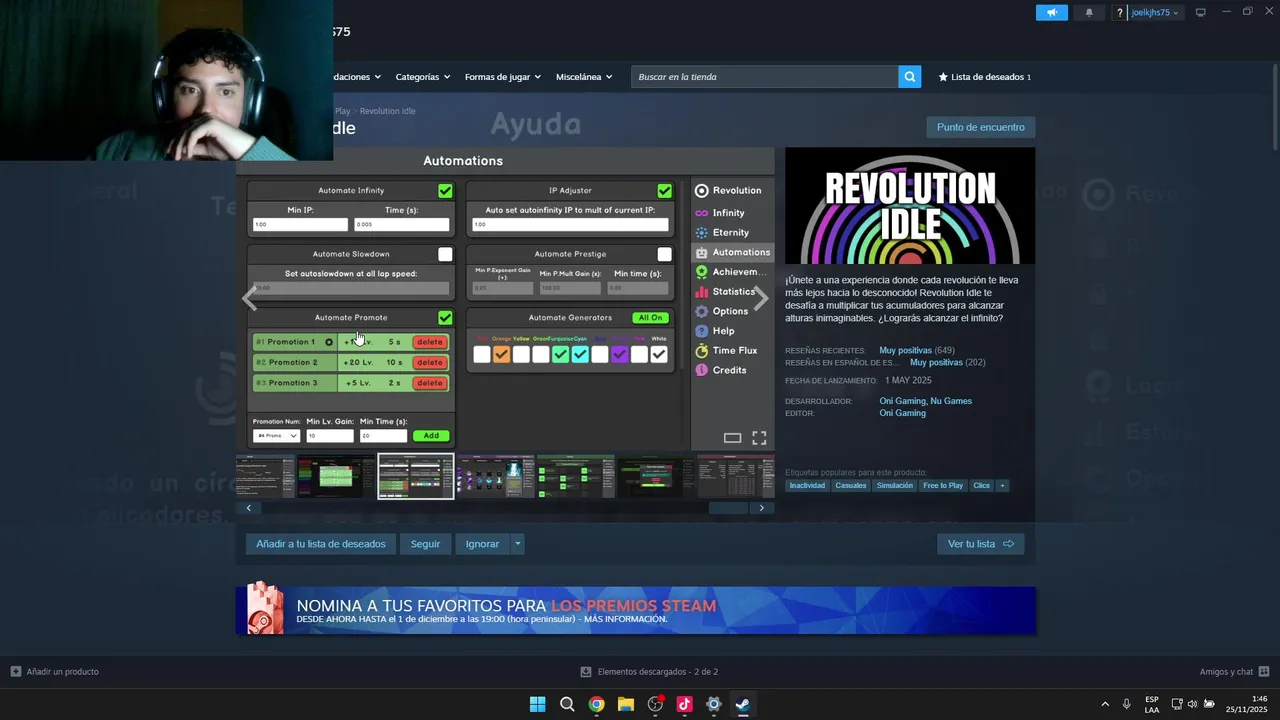Click the gear icon on Promotion 1 row

[x=328, y=342]
